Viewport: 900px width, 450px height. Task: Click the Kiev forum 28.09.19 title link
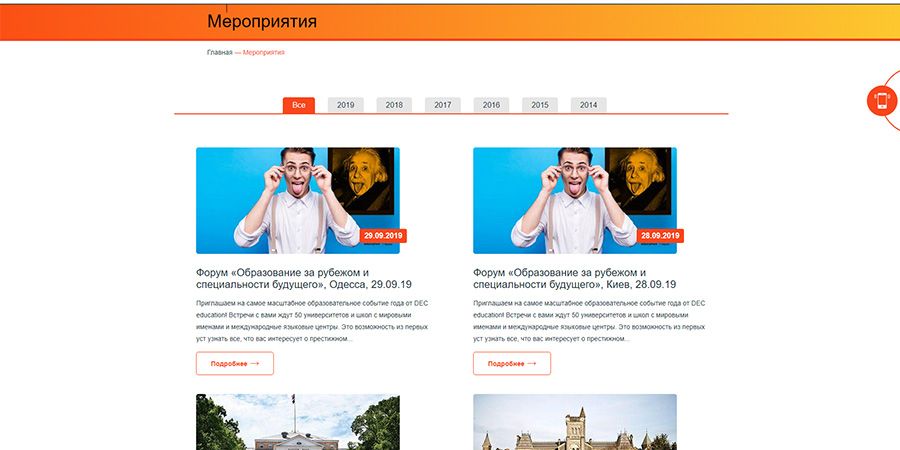coord(575,278)
